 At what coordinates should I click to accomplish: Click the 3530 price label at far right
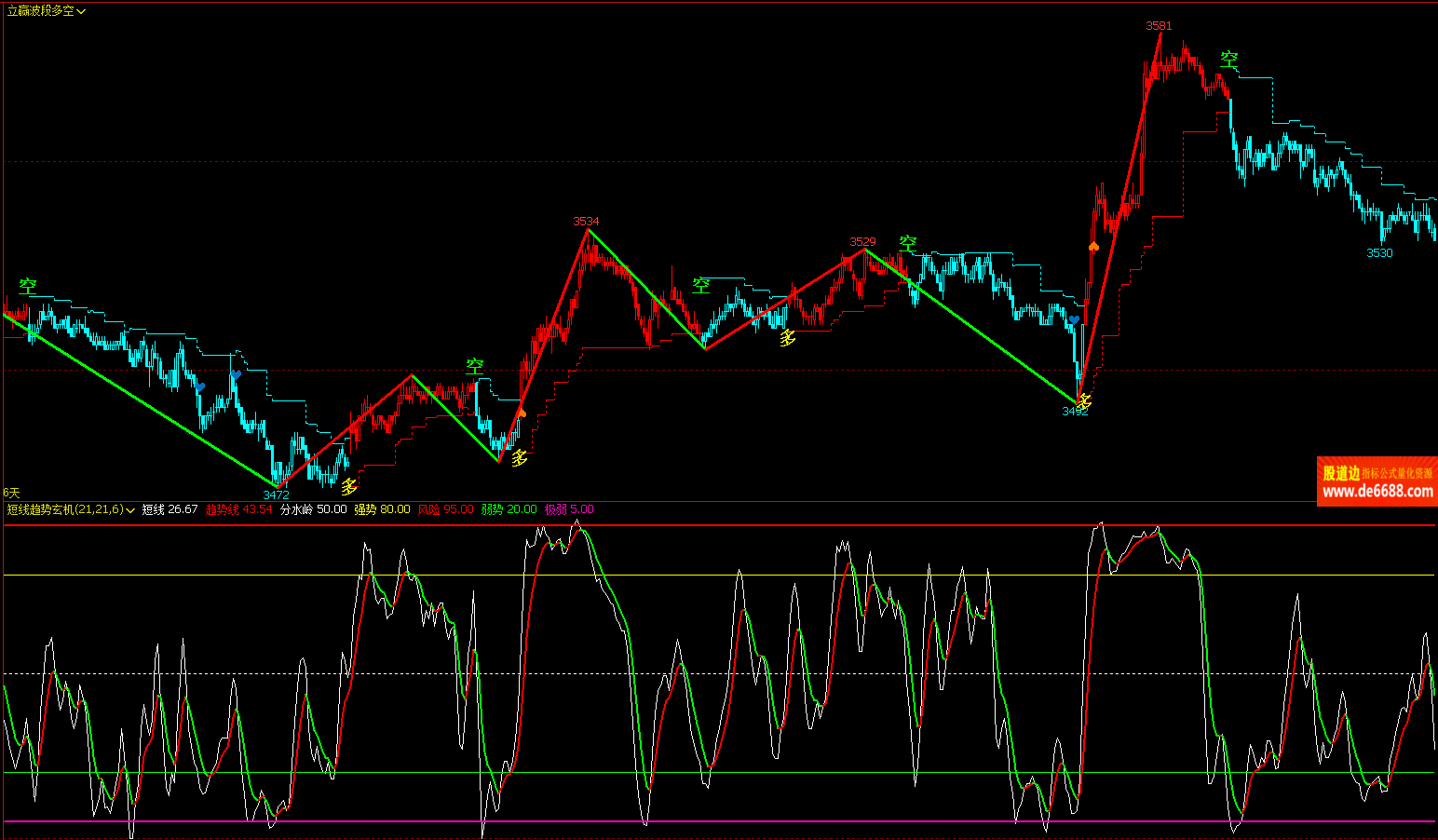pyautogui.click(x=1379, y=253)
